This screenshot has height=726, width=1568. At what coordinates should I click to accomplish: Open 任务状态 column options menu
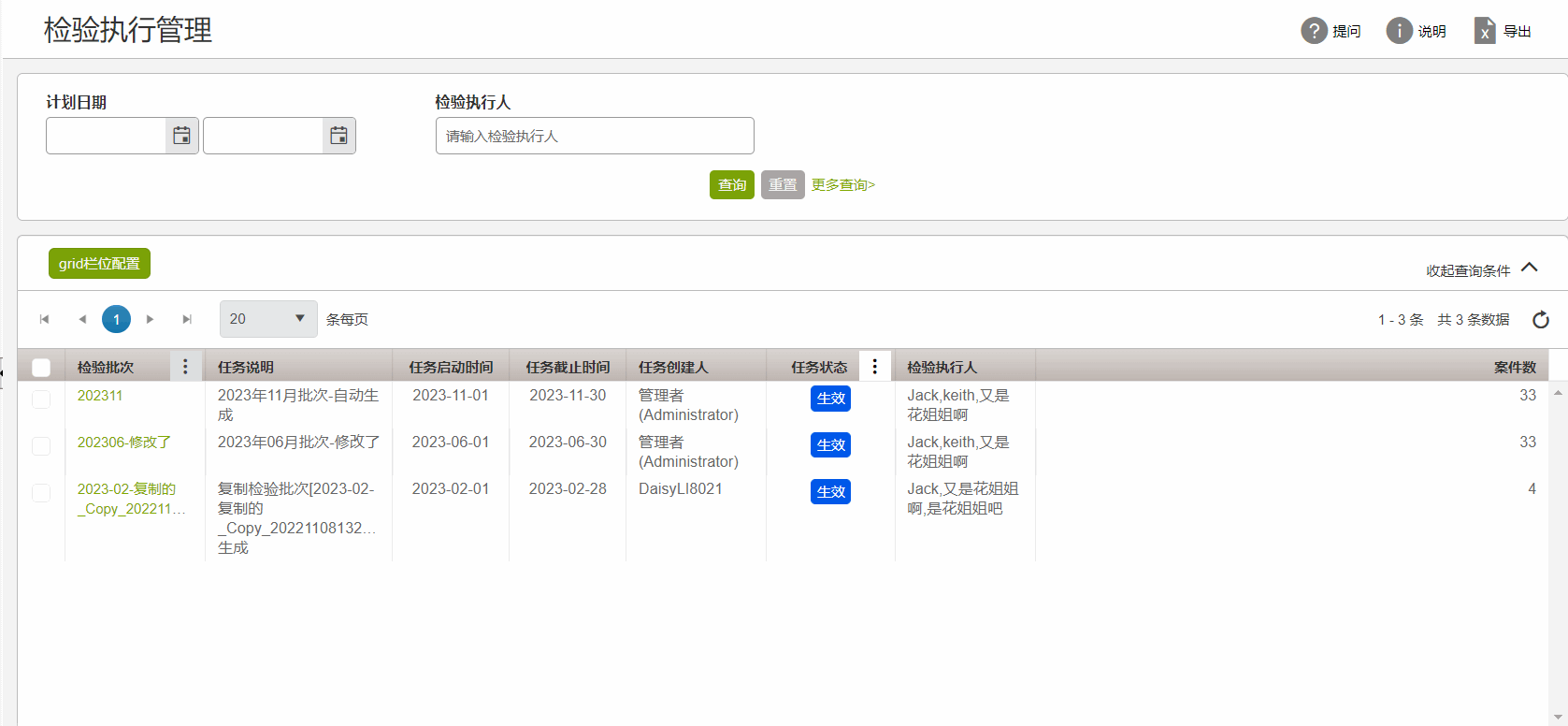point(875,367)
